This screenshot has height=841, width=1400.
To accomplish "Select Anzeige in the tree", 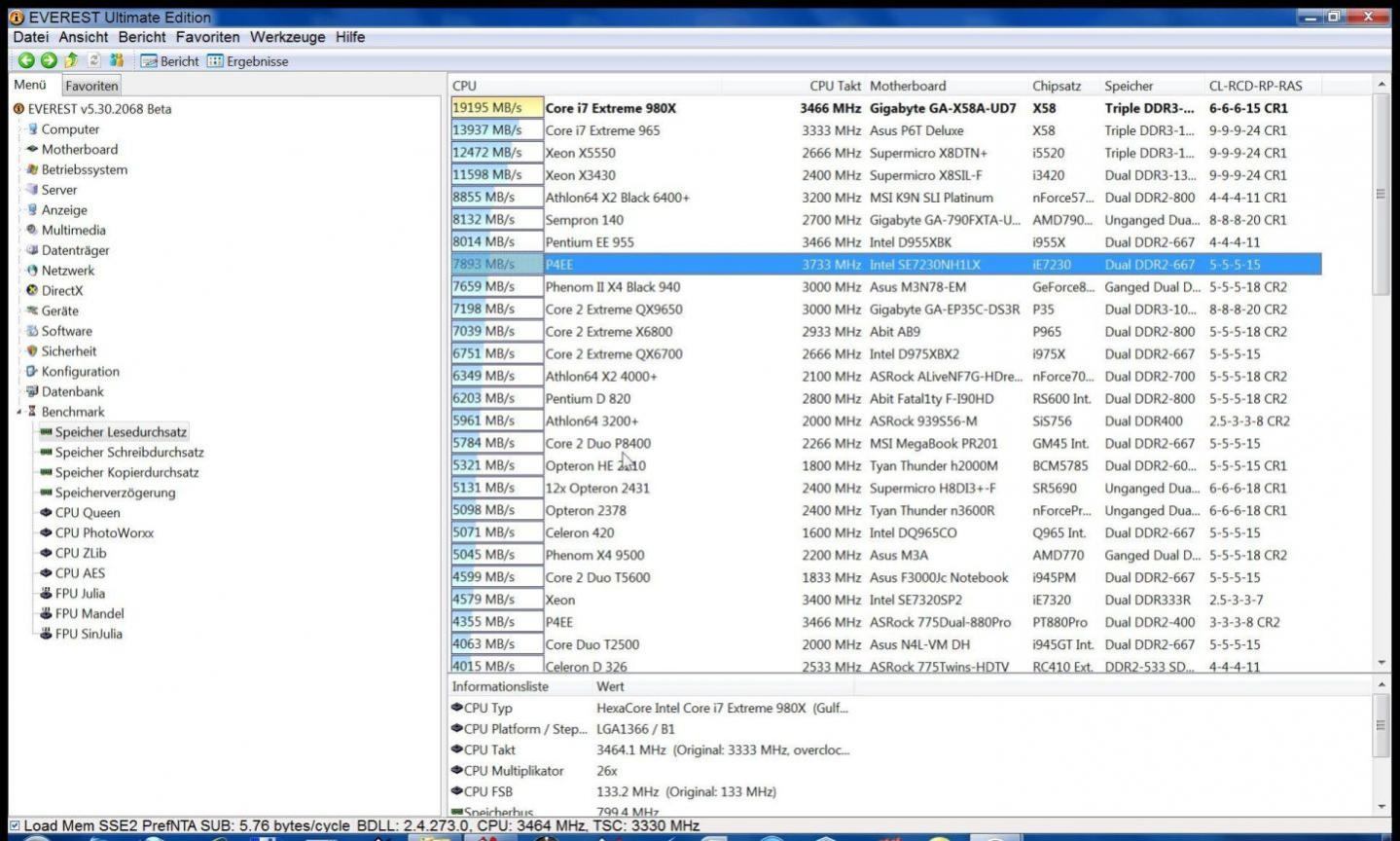I will pyautogui.click(x=56, y=210).
